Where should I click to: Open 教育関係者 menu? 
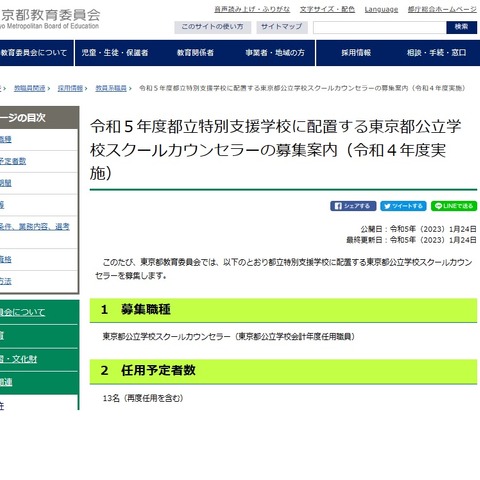(195, 53)
